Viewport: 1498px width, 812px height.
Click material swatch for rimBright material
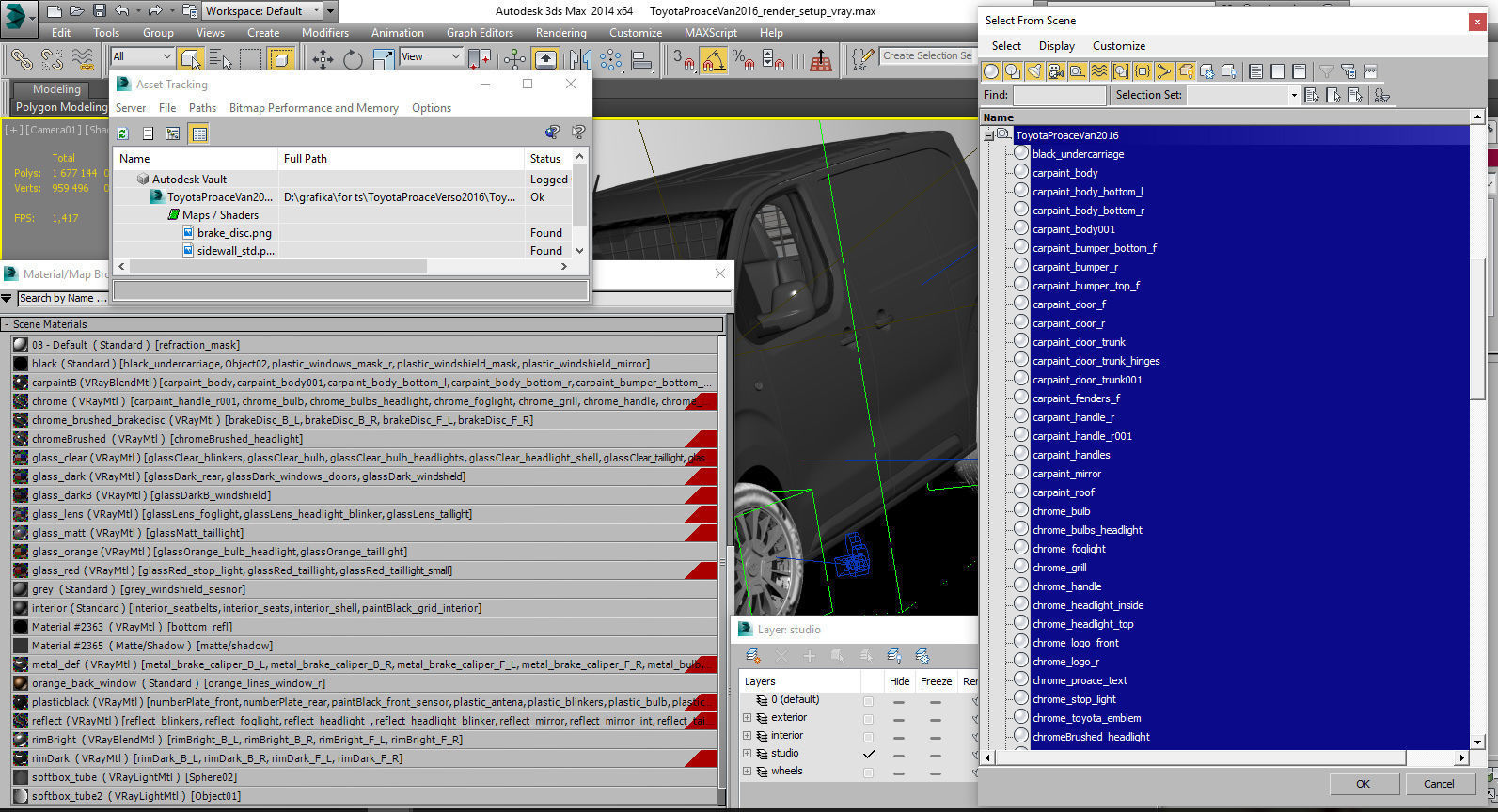(21, 740)
